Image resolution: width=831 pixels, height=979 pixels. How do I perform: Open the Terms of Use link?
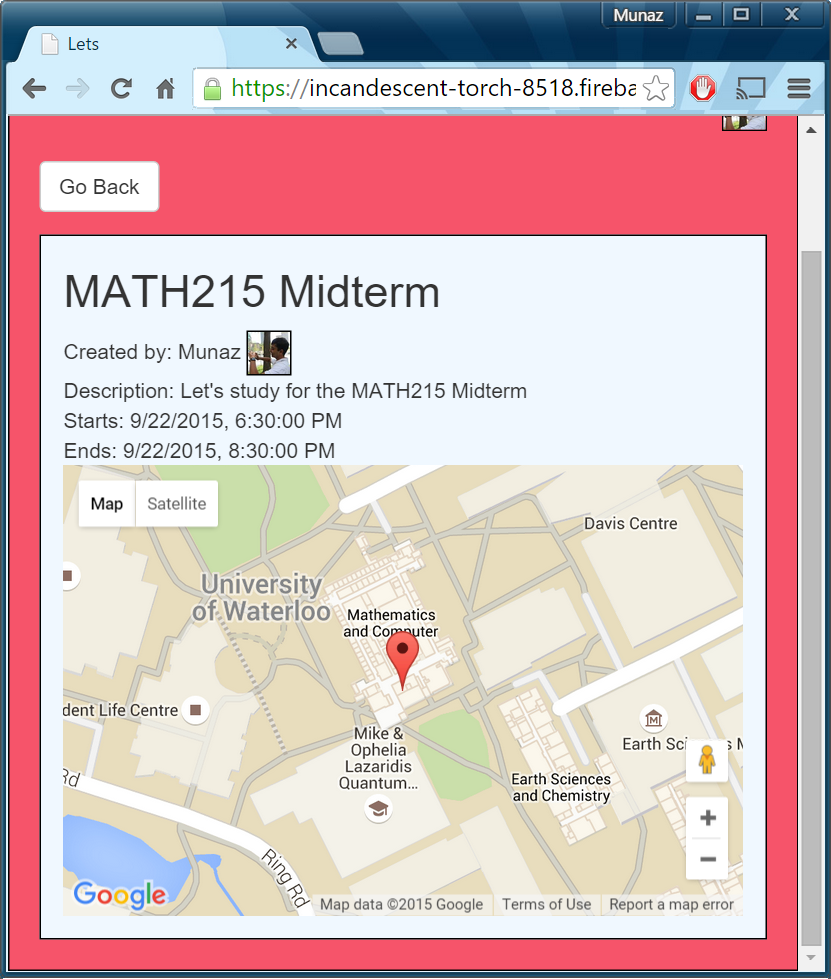pos(546,905)
